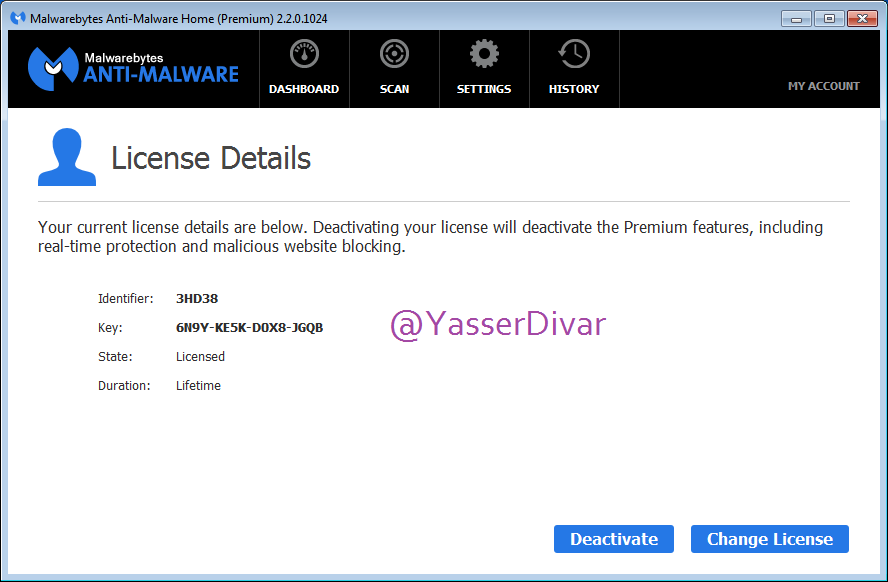Switch to the SCAN tab label
The height and width of the screenshot is (582, 888).
394,89
